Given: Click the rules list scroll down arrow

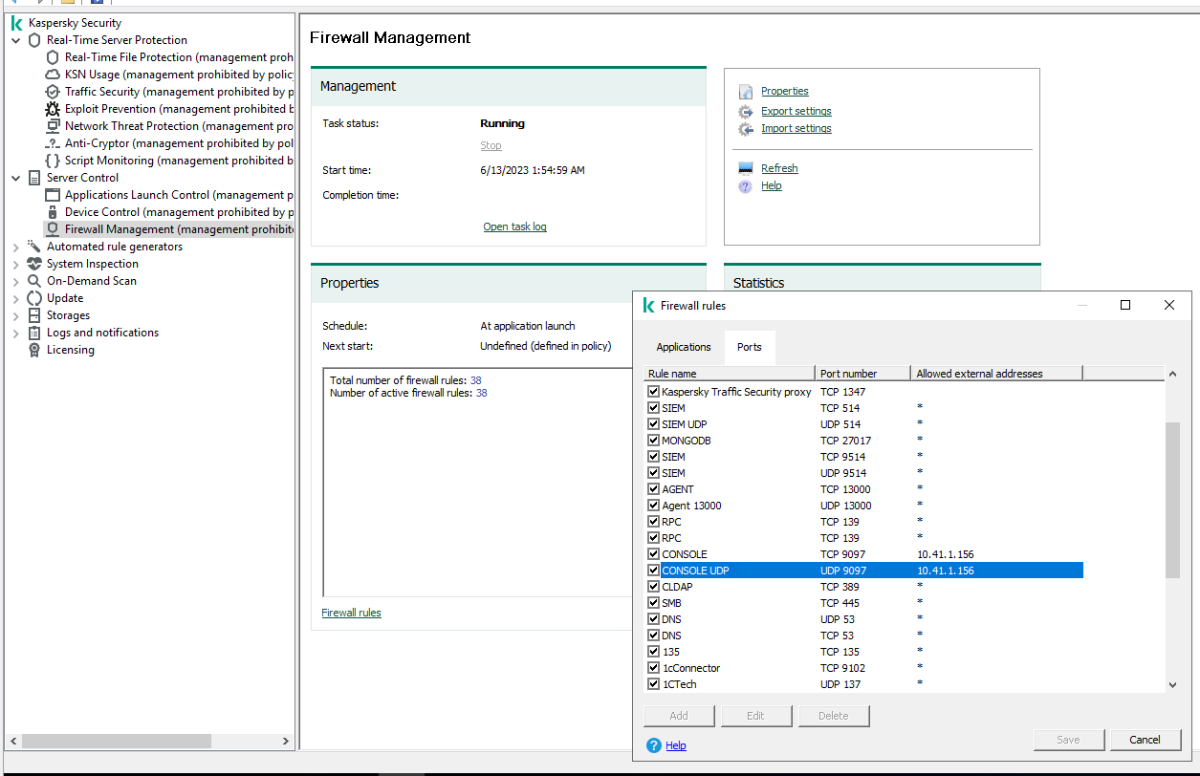Looking at the screenshot, I should 1172,685.
